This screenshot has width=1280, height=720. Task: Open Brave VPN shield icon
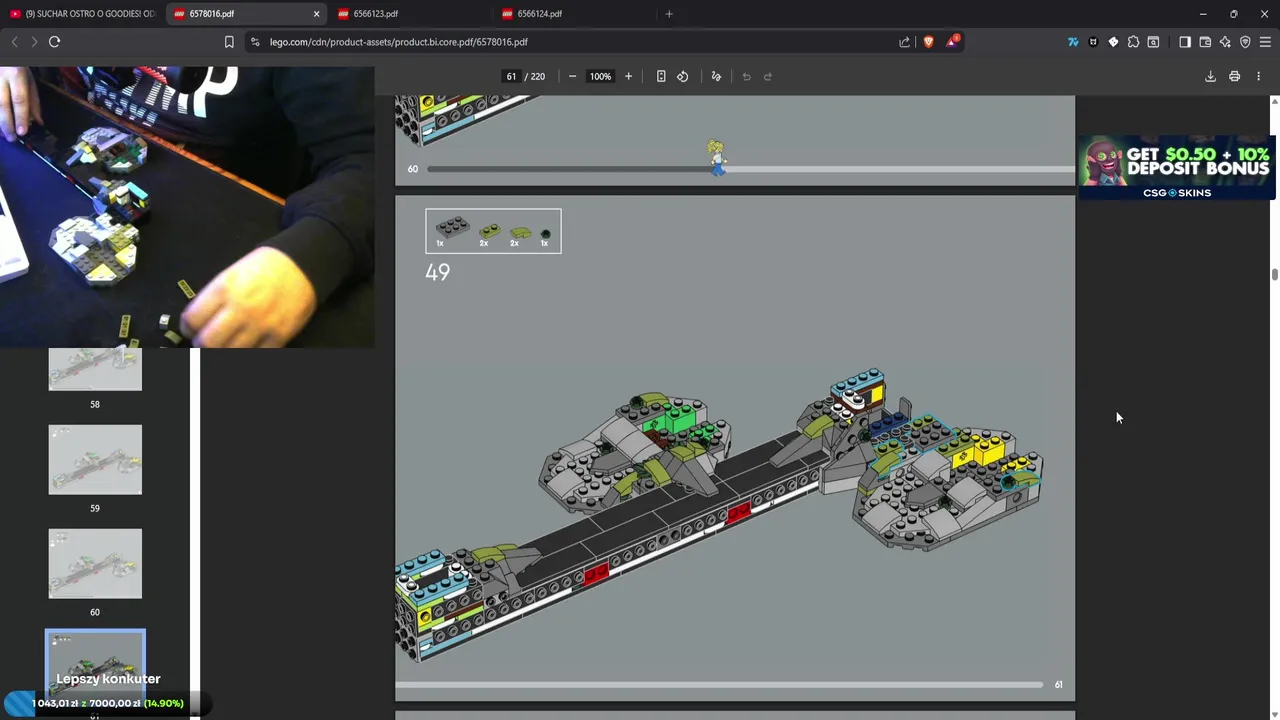(x=1245, y=42)
